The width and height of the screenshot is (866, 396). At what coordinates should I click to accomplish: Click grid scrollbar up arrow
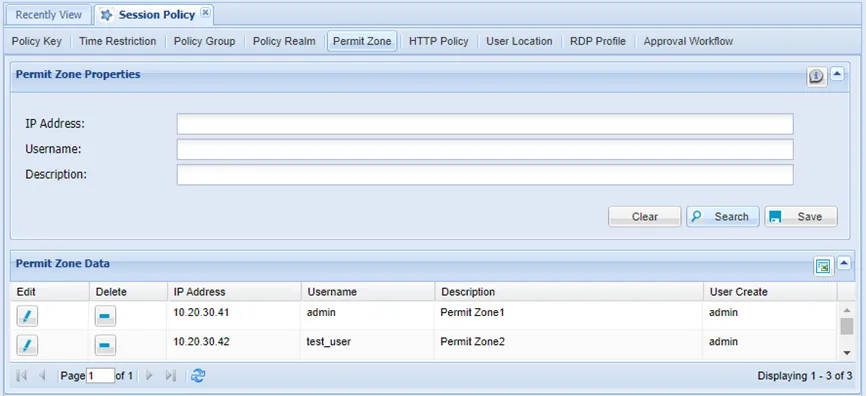[846, 310]
